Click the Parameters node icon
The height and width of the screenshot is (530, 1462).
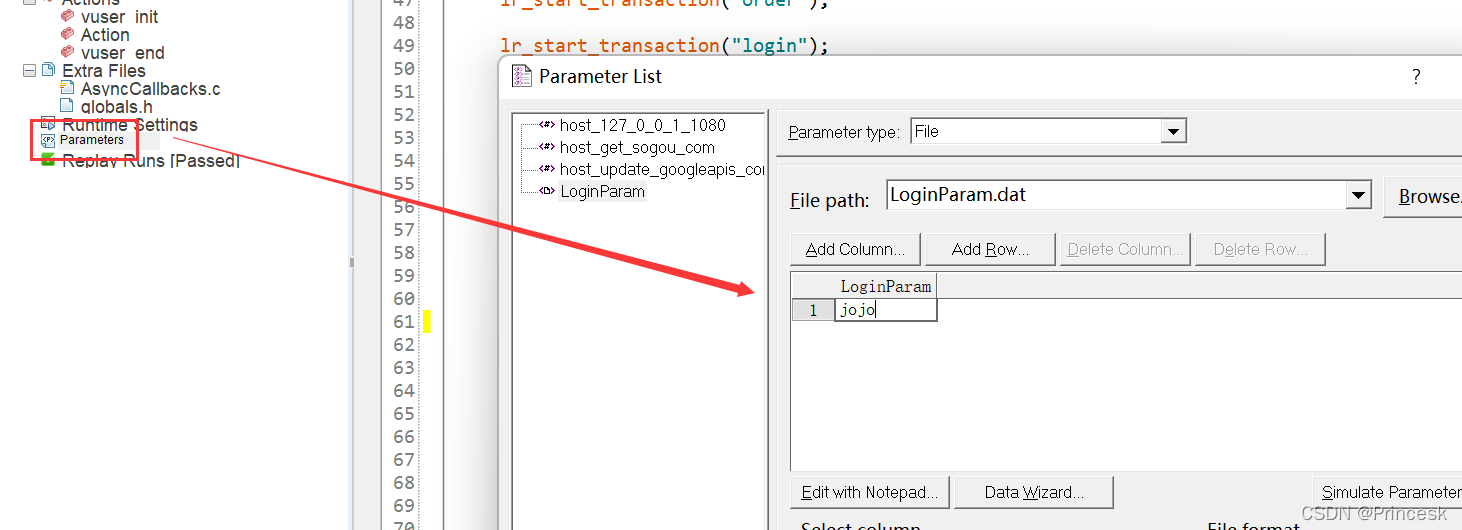(x=48, y=141)
